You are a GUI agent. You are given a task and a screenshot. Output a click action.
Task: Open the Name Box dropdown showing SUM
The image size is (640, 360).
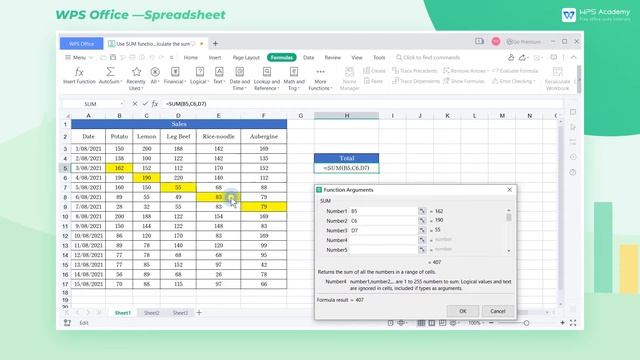(x=122, y=104)
